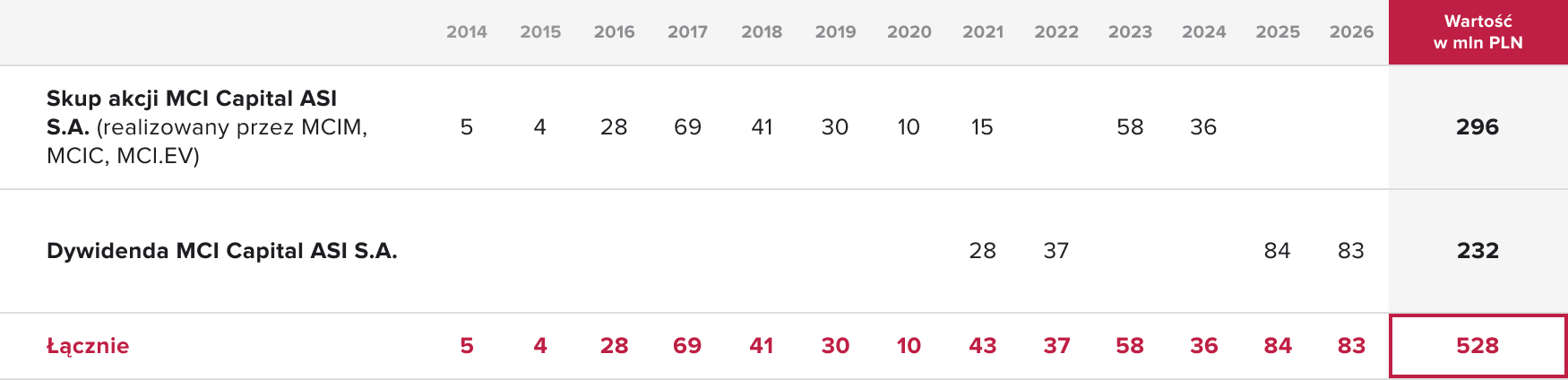Click the 2022 dividend value 37
This screenshot has height=380, width=1568.
[x=1056, y=251]
